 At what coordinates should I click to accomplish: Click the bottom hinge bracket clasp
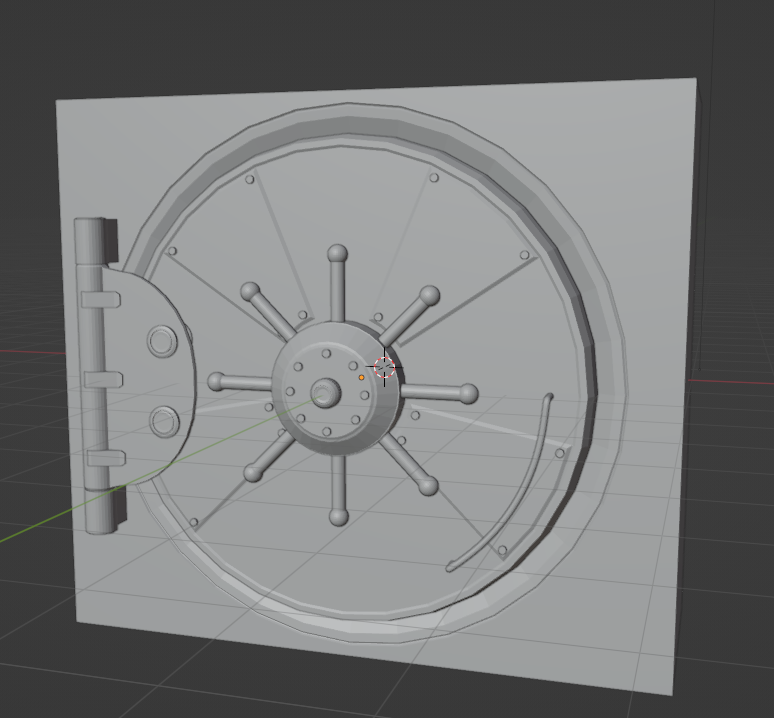coord(106,458)
